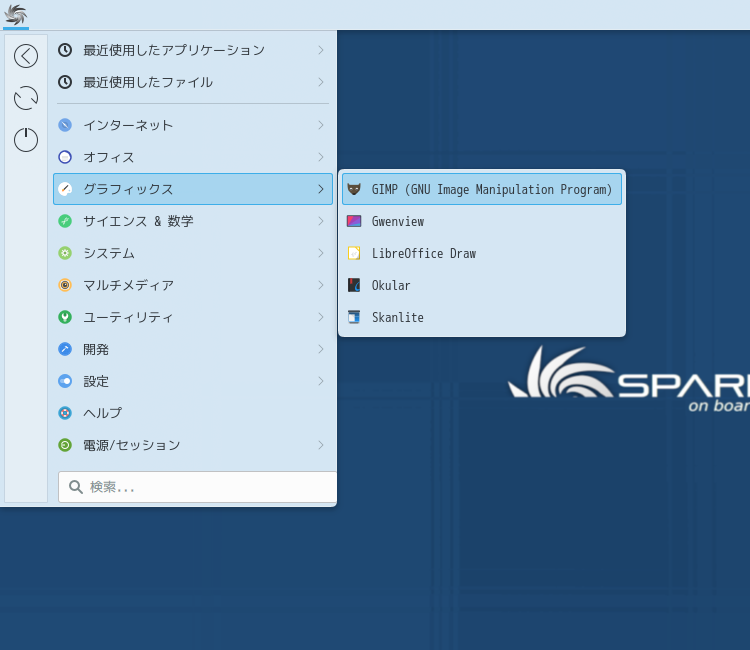
Task: Click the LibreOffice Draw icon
Action: [x=354, y=253]
